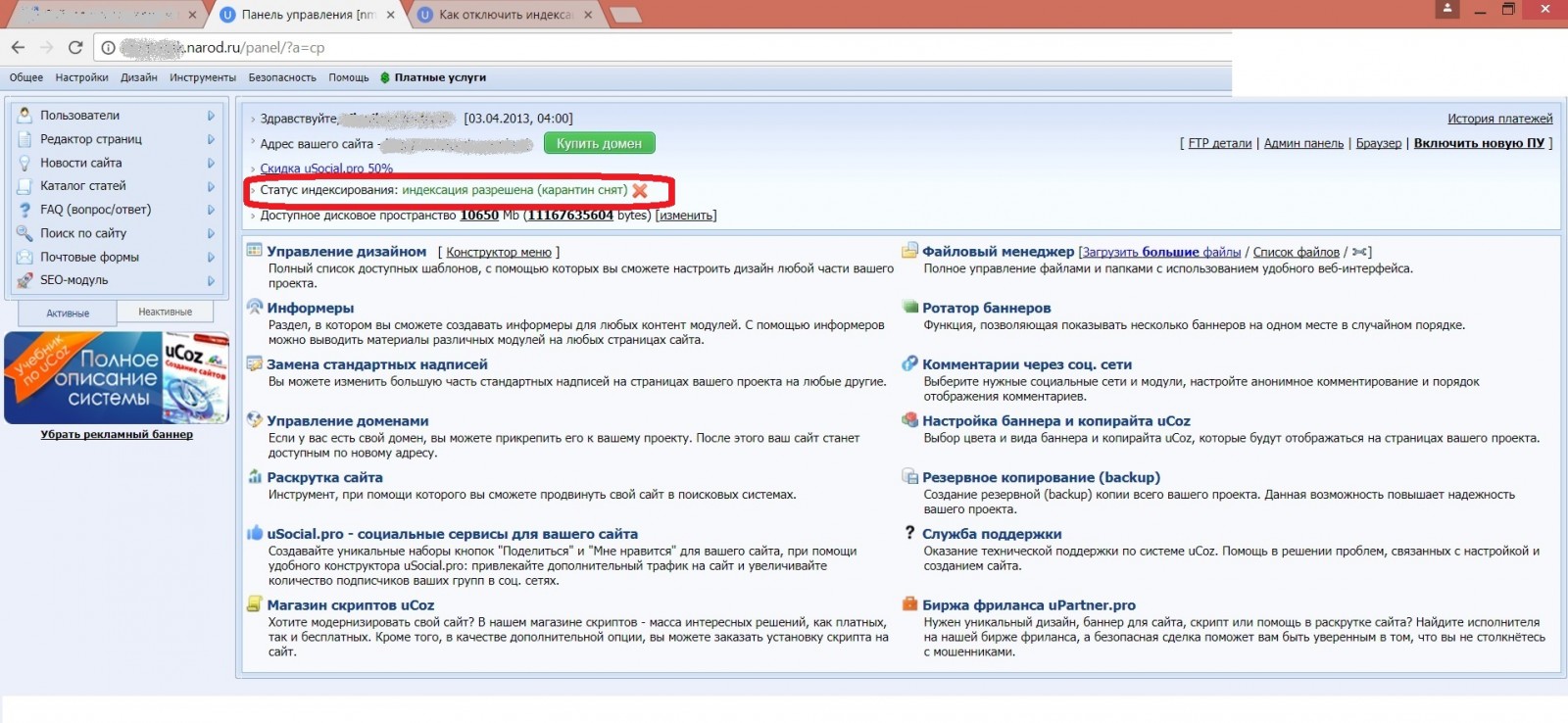1568x723 pixels.
Task: Switch to the Неактивные tab
Action: (166, 312)
